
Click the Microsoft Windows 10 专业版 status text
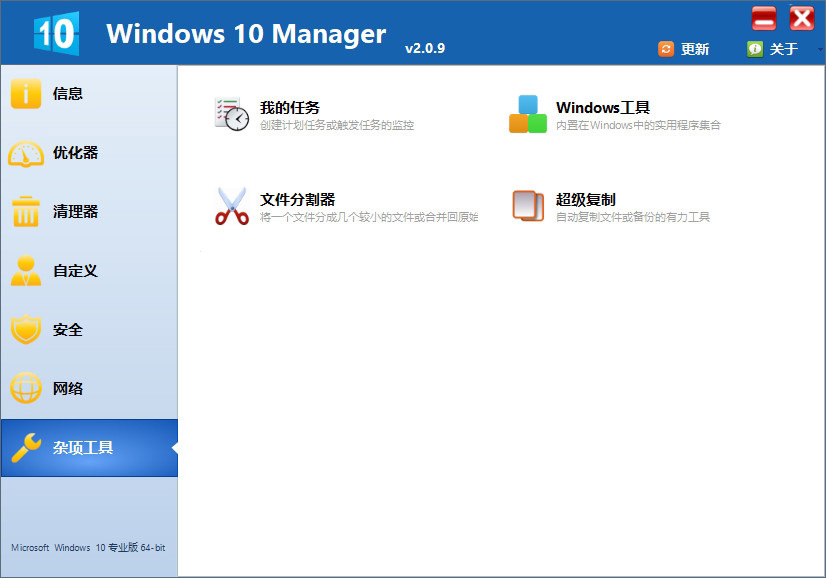pos(88,548)
